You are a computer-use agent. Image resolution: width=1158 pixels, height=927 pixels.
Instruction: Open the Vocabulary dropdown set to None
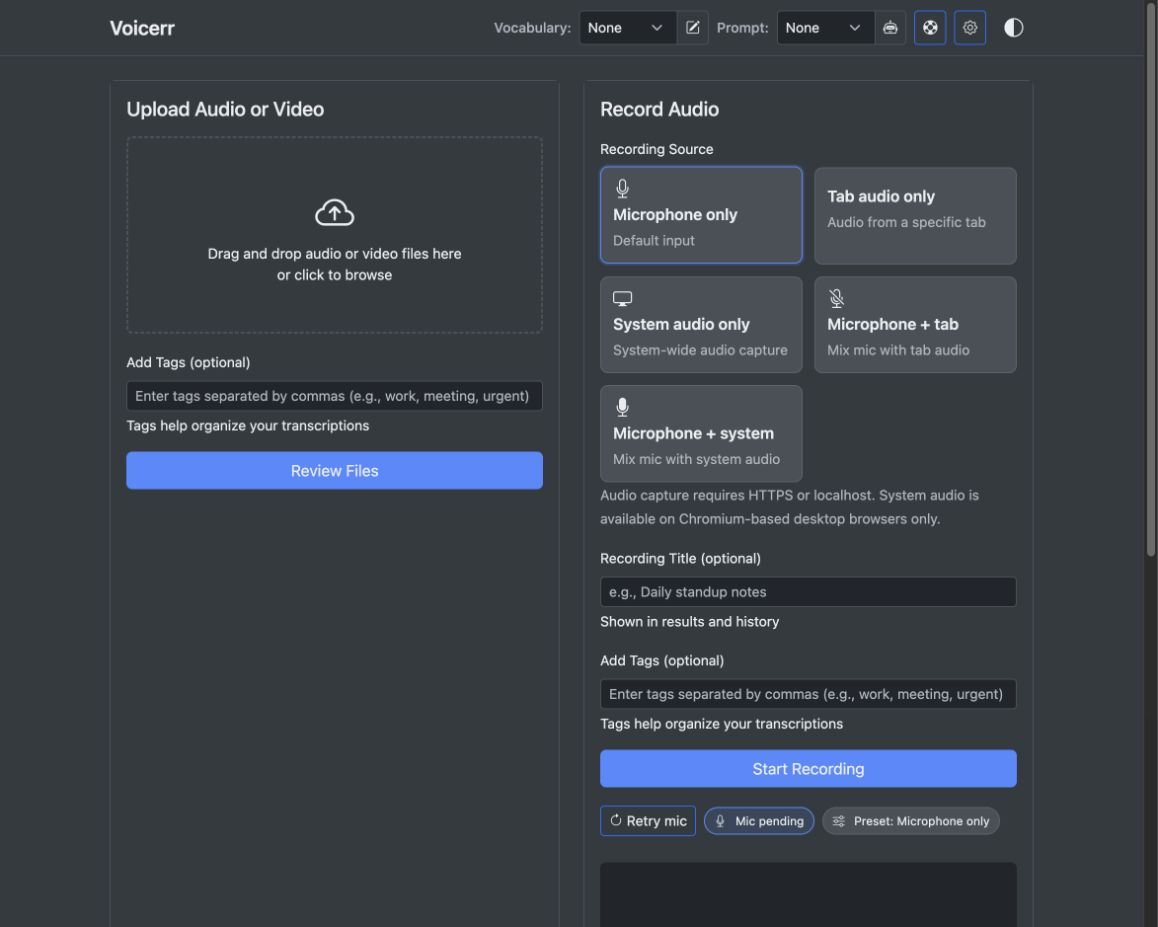pos(627,28)
